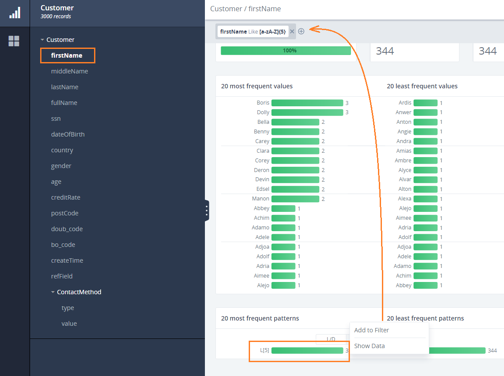
Task: Select age field in tree
Action: pos(56,182)
